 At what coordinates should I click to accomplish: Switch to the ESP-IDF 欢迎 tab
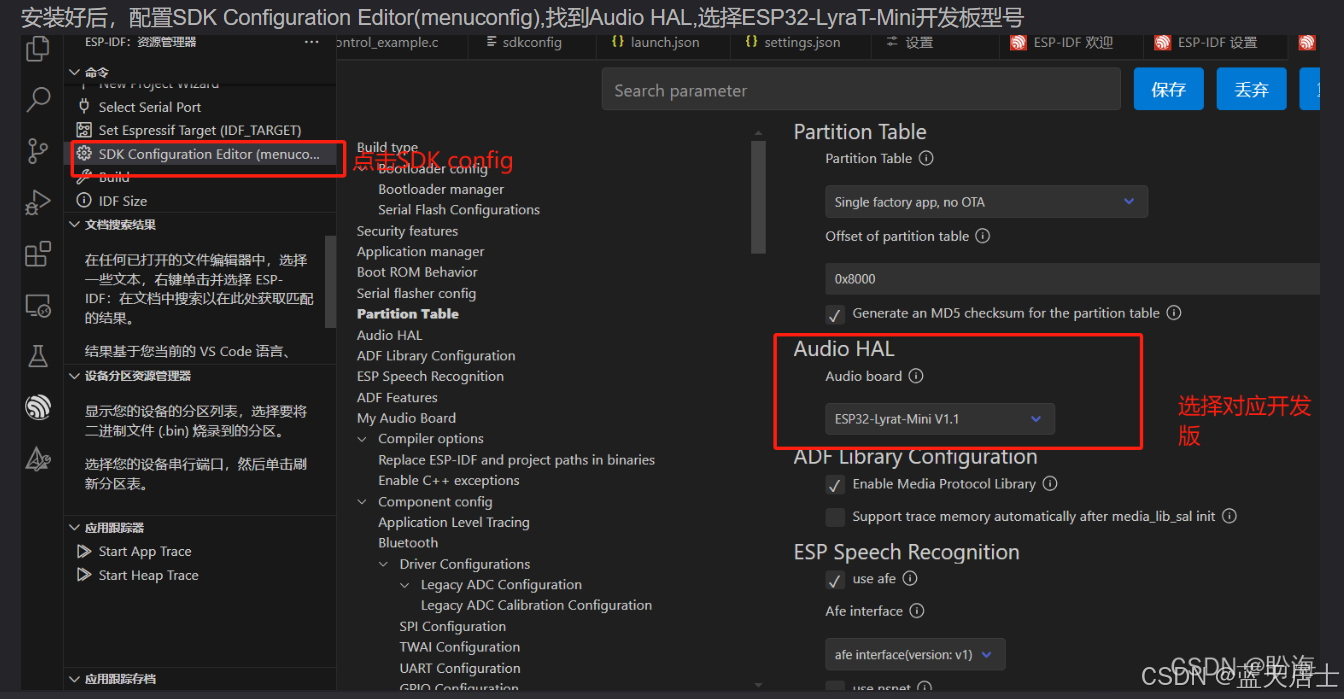(1061, 42)
